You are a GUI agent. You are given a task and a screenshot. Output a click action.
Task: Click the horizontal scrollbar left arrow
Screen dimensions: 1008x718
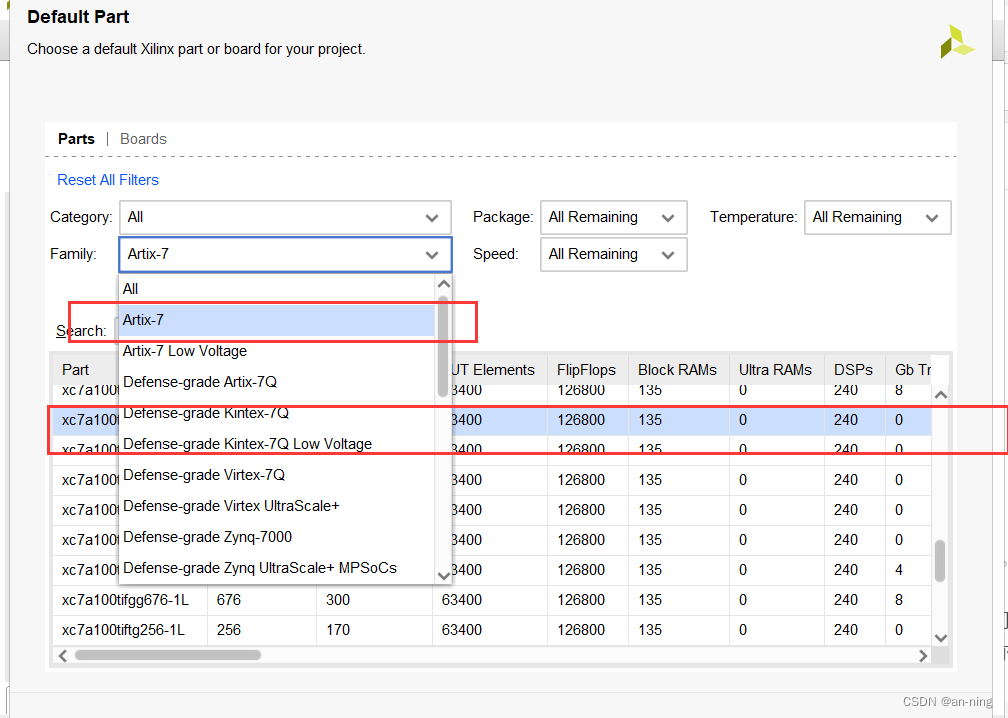click(x=62, y=656)
